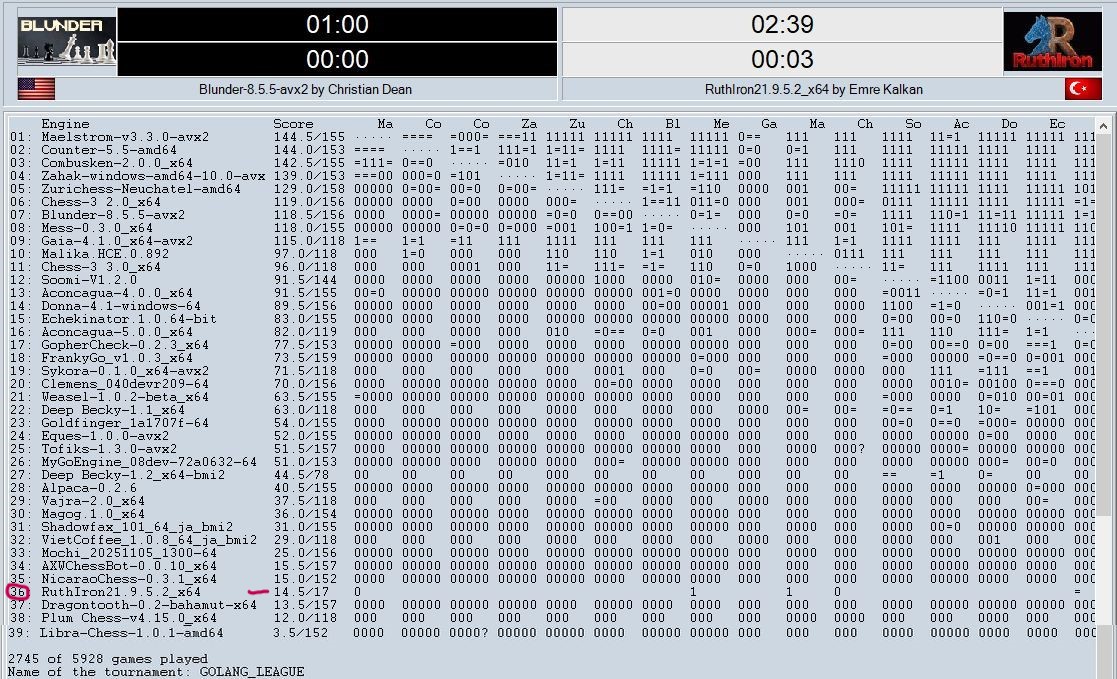Select the Libra-Chess-1.0.1-amd64 row
1117x679 pixels.
click(x=552, y=633)
